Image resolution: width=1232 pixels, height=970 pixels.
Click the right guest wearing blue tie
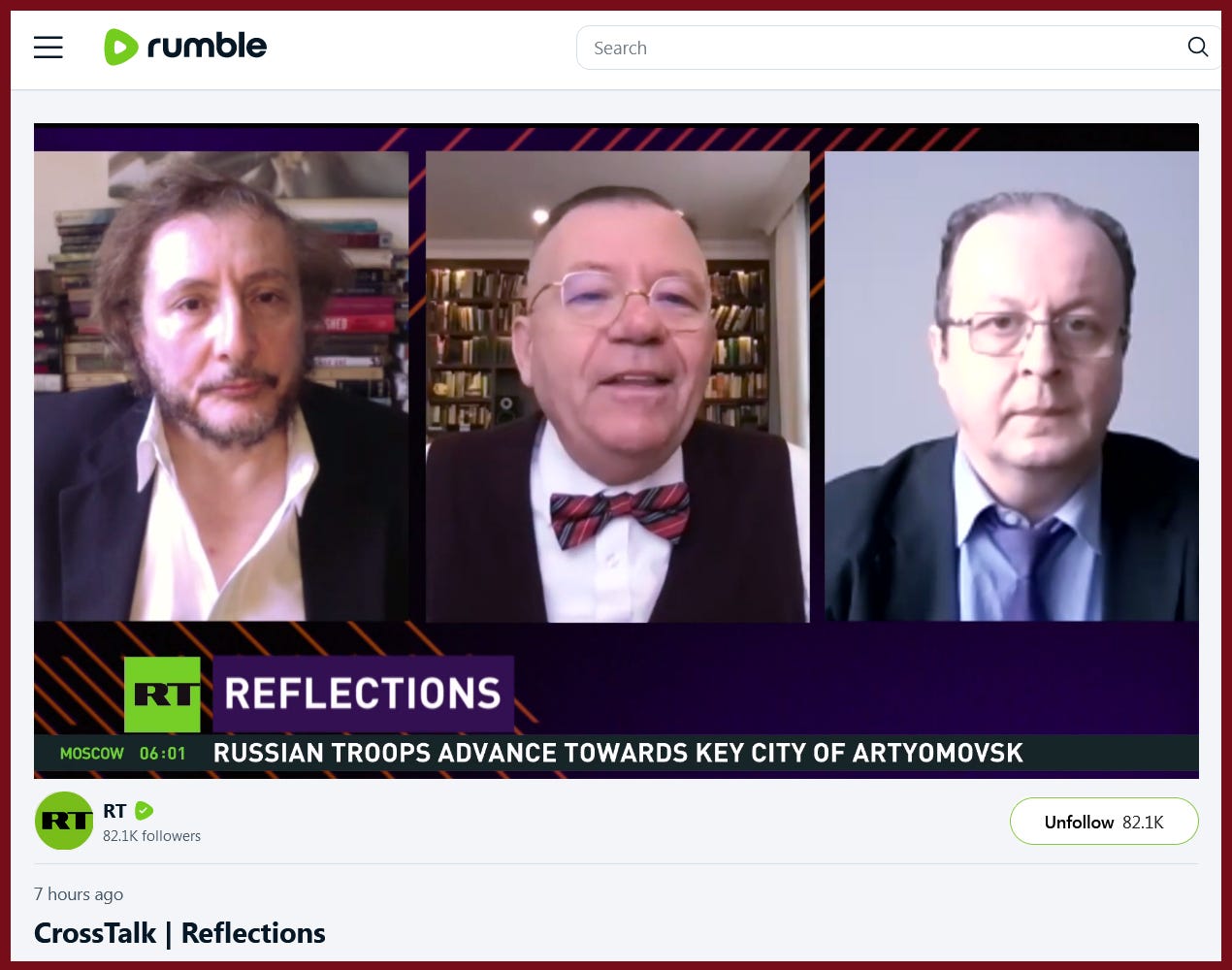(x=1012, y=386)
